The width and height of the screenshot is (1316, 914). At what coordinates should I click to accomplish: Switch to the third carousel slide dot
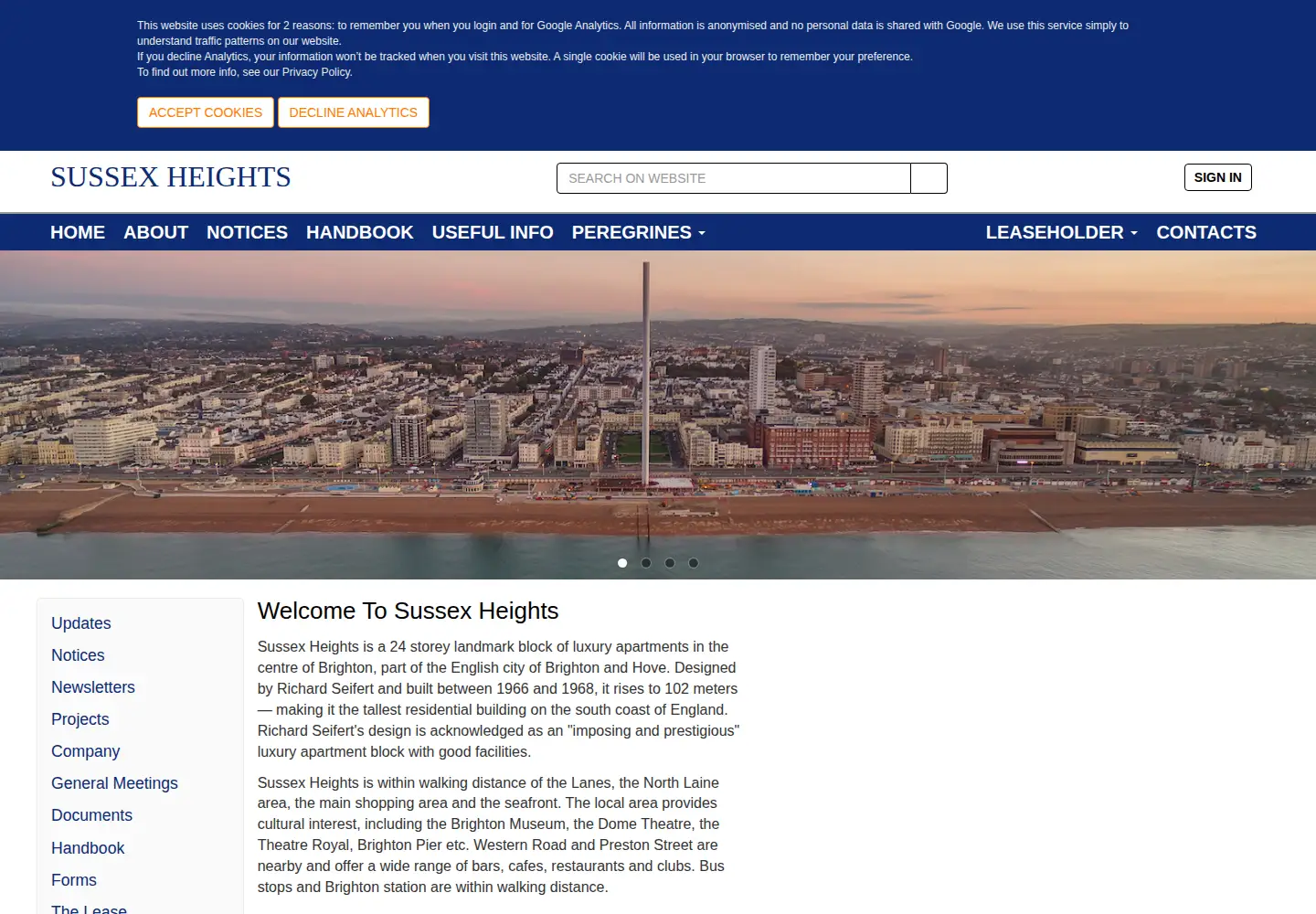[670, 563]
